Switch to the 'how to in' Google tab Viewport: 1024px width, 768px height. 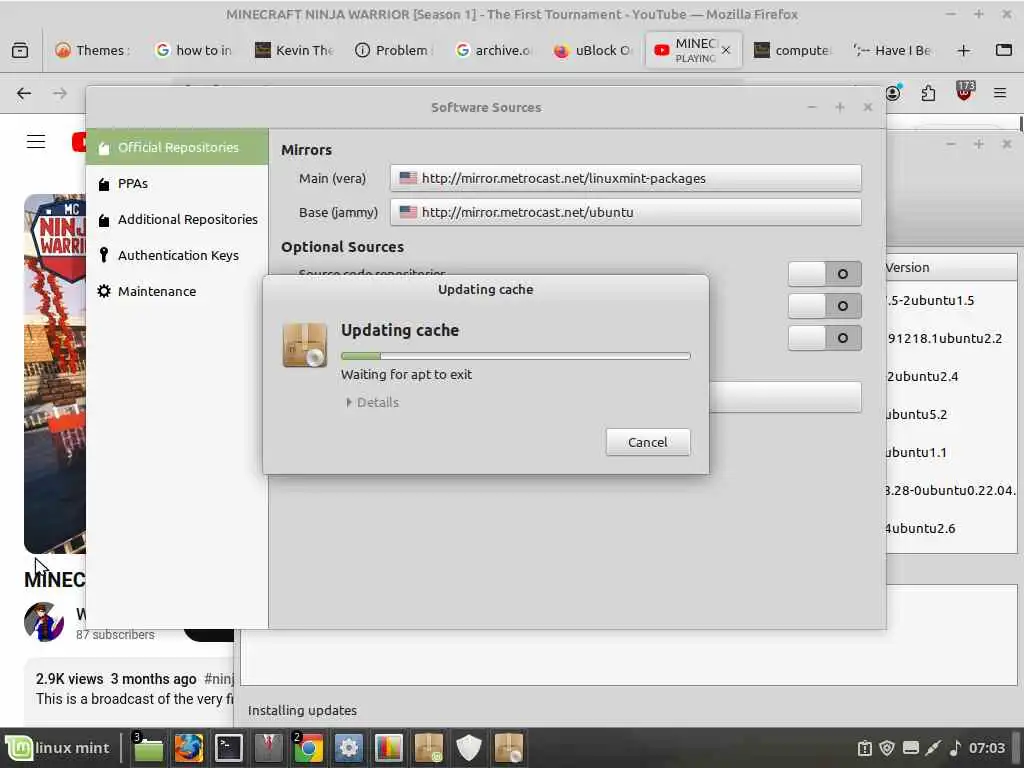click(x=194, y=50)
